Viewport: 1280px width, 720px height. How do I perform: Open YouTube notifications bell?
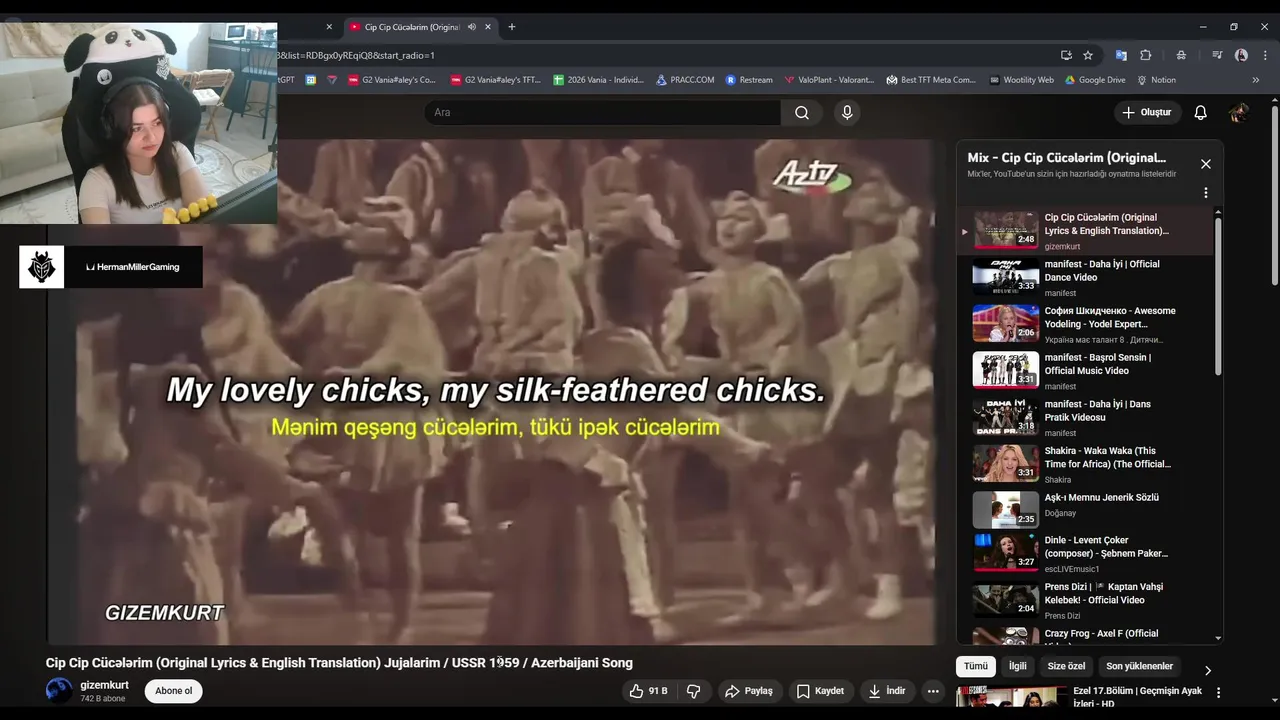[x=1201, y=113]
